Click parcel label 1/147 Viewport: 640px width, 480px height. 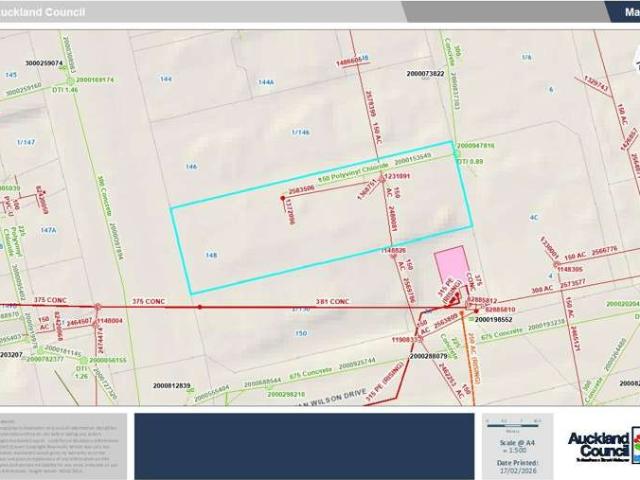[26, 142]
